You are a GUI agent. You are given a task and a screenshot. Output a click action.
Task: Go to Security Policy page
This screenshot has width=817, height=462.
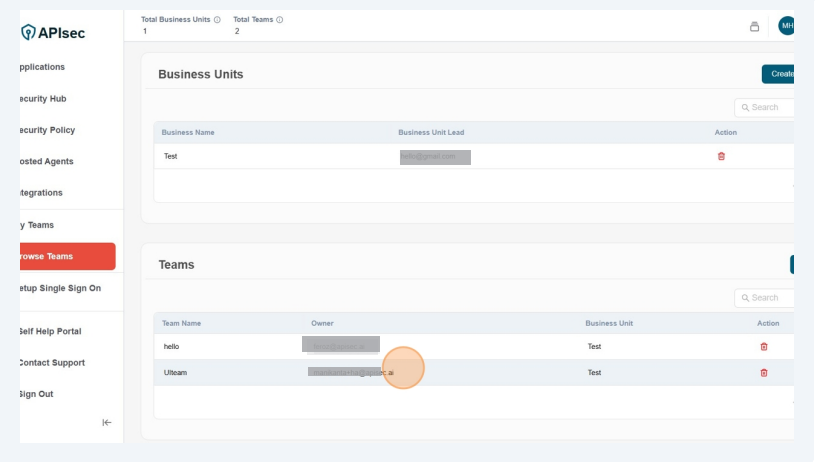coord(47,130)
